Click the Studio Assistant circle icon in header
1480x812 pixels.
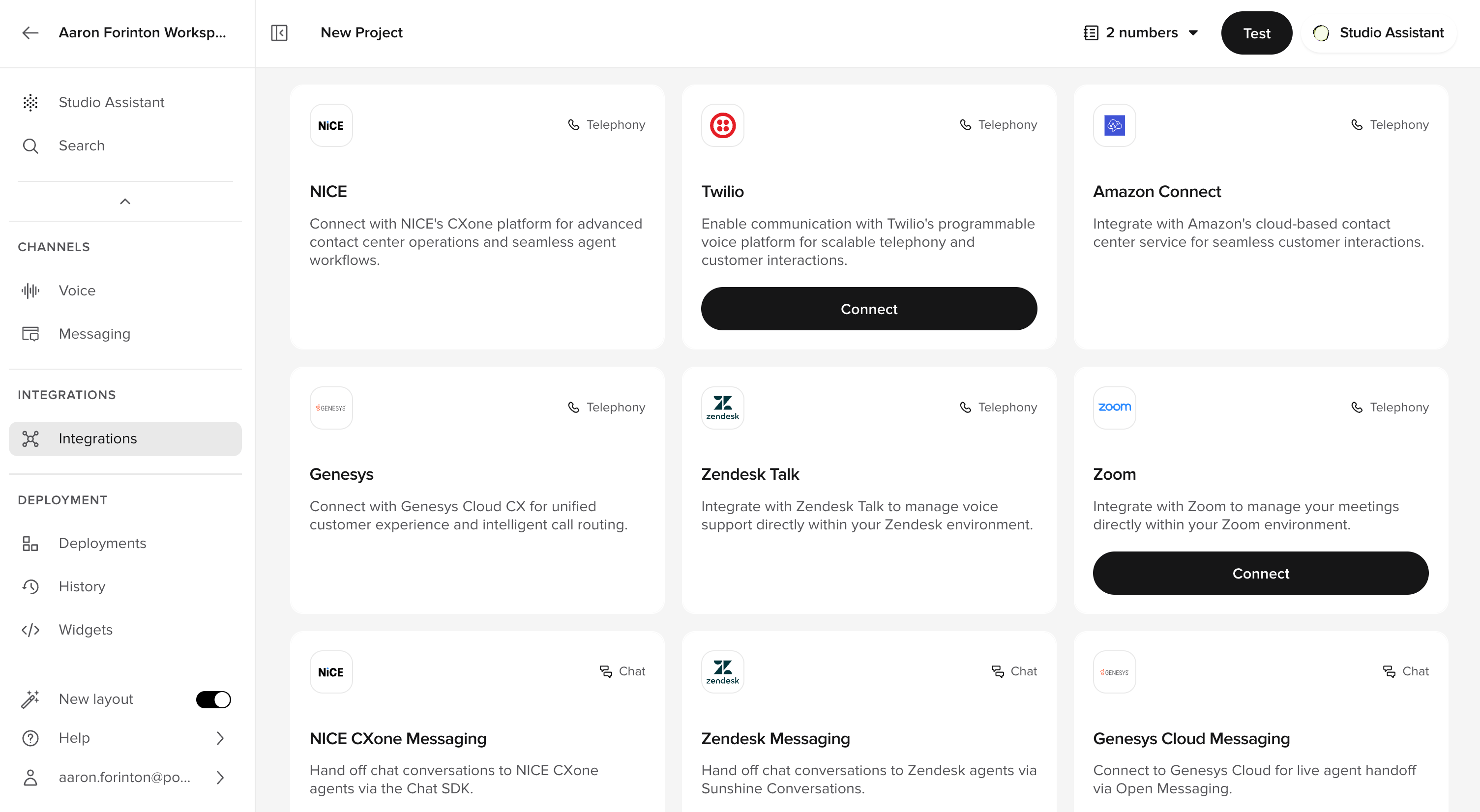point(1321,33)
